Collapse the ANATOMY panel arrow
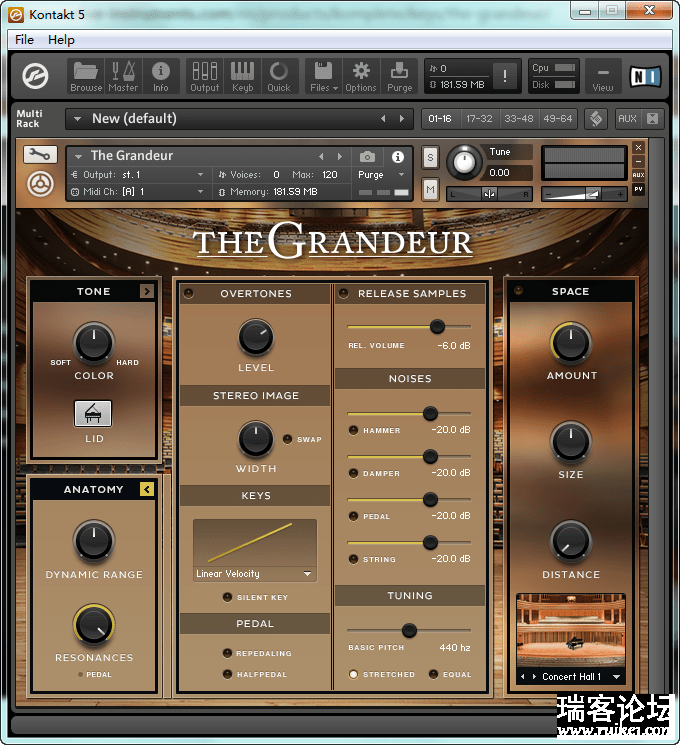The width and height of the screenshot is (680, 745). (x=147, y=489)
